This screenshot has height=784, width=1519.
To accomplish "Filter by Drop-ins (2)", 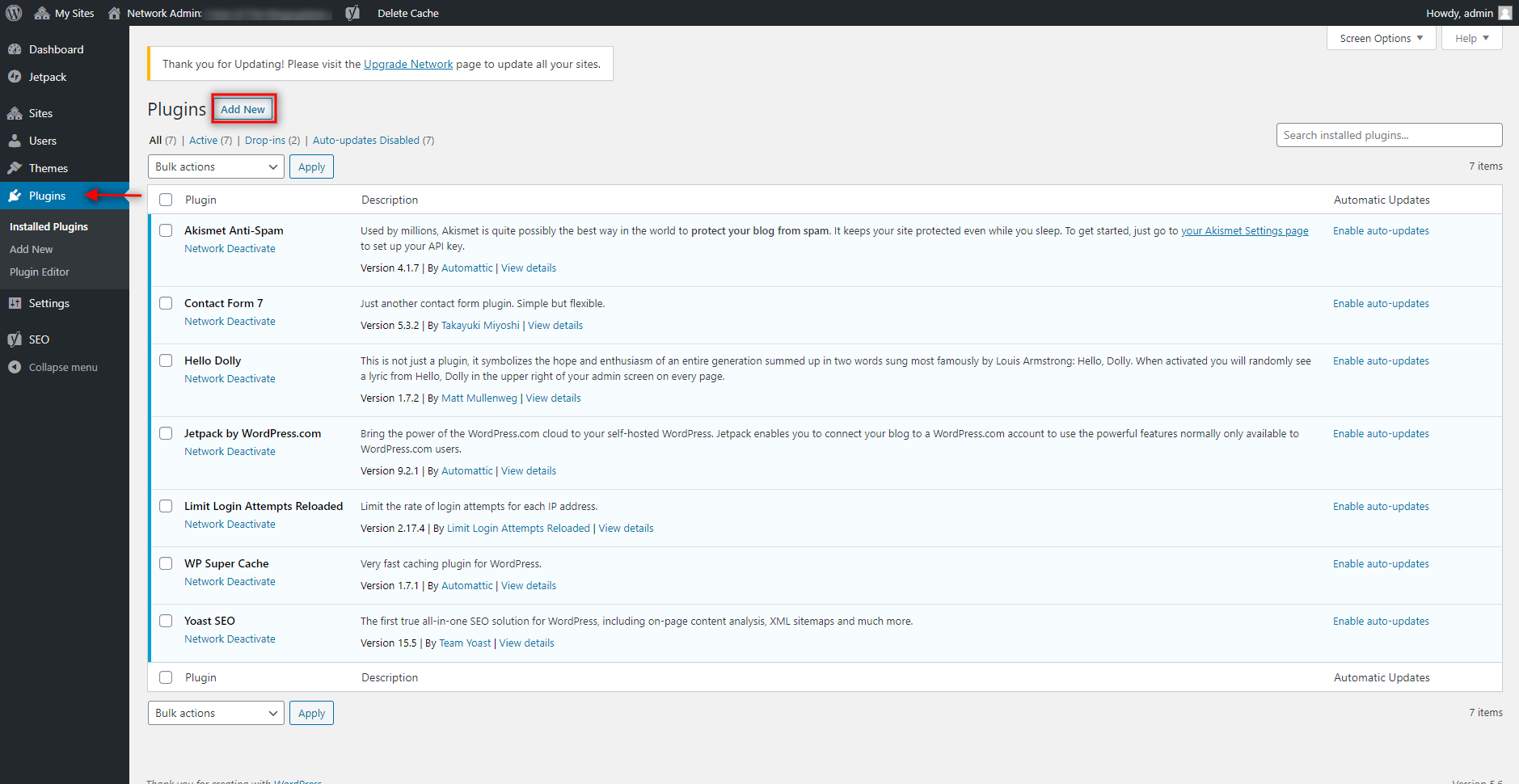I will click(272, 140).
